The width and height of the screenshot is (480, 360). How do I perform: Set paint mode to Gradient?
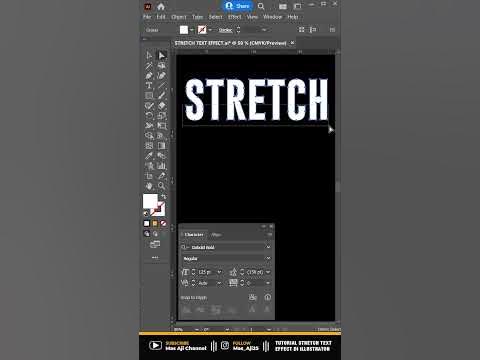155,223
